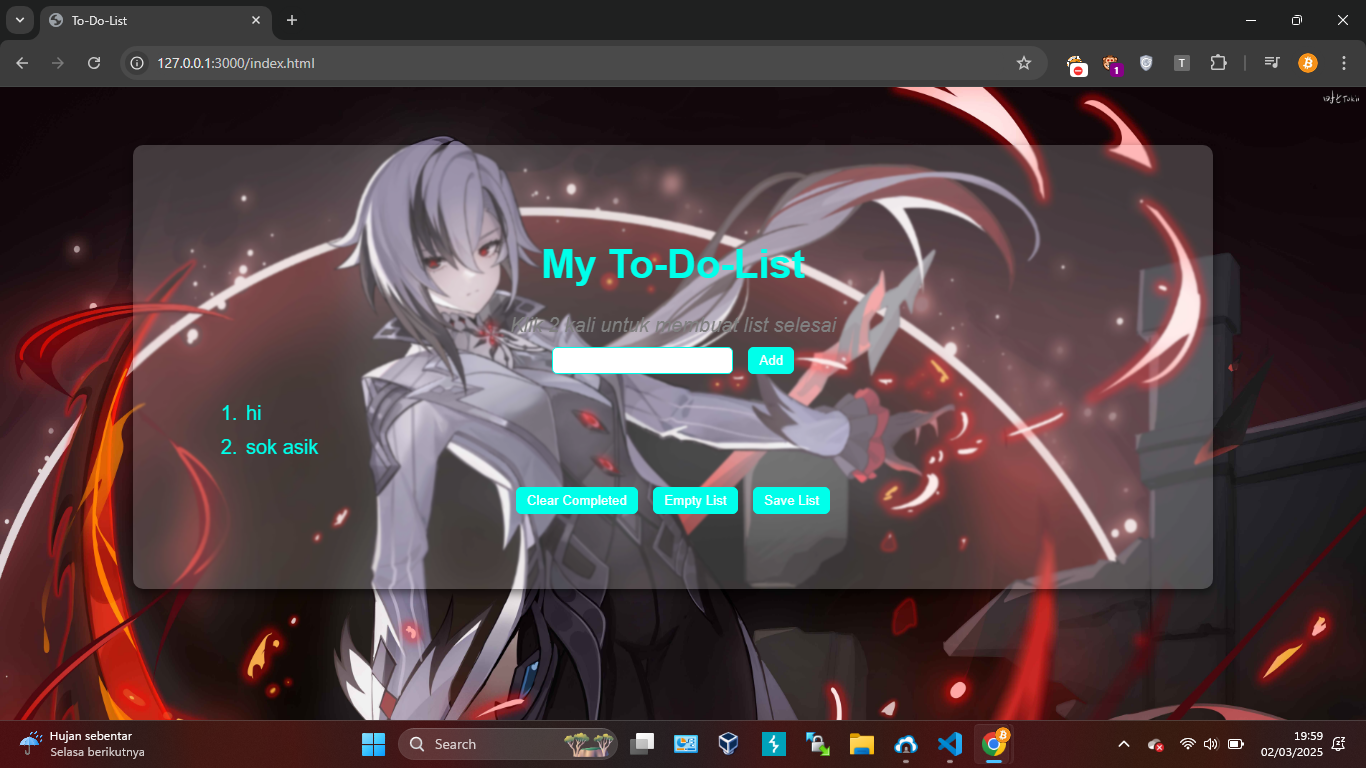The width and height of the screenshot is (1366, 768).
Task: Open File Explorer from the taskbar
Action: tap(861, 744)
